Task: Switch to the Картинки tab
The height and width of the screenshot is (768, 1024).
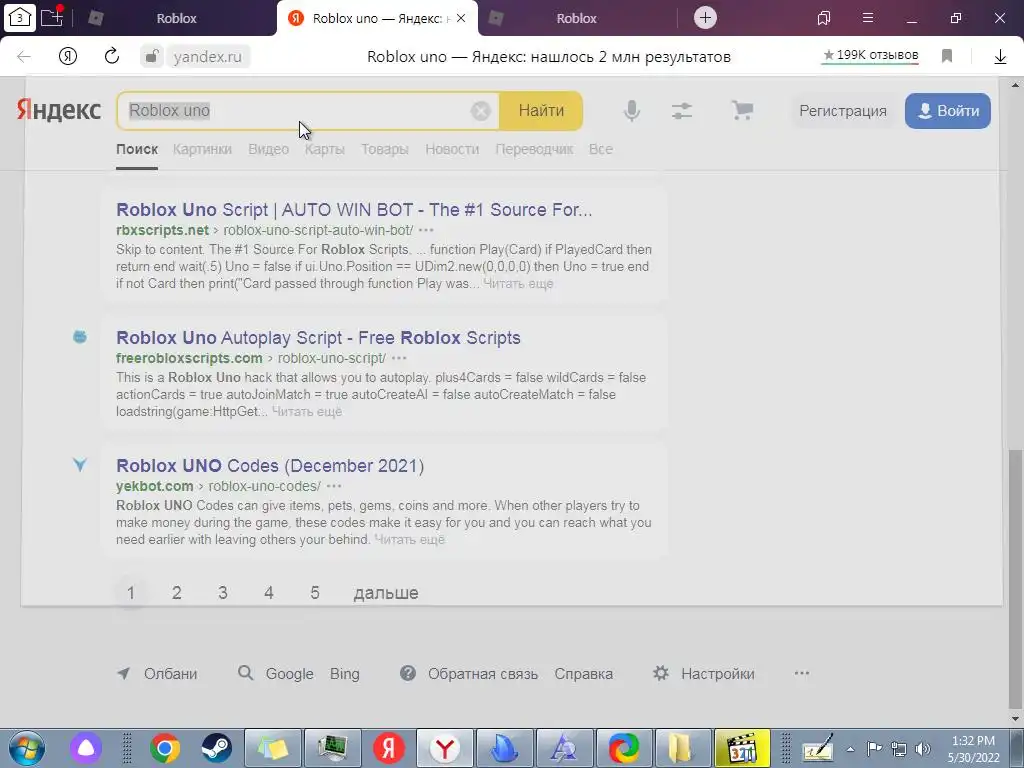Action: tap(202, 150)
